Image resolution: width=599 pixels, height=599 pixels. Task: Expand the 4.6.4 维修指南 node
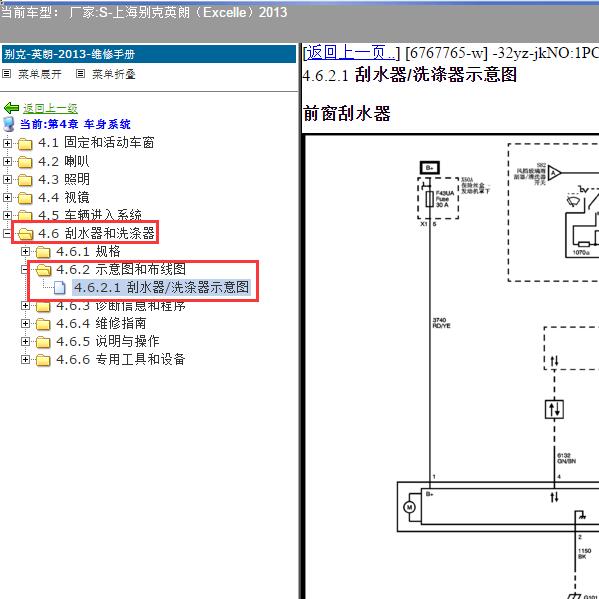point(25,324)
